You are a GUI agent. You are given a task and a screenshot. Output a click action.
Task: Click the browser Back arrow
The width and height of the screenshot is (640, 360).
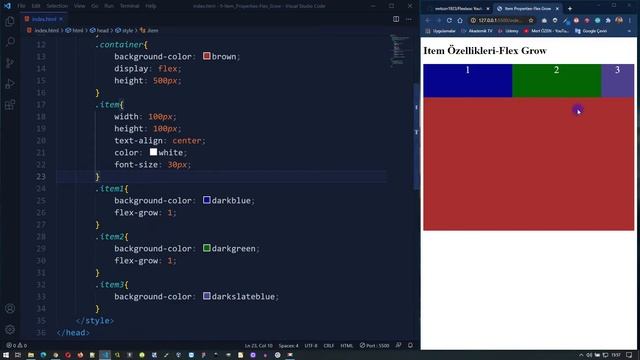[x=428, y=20]
